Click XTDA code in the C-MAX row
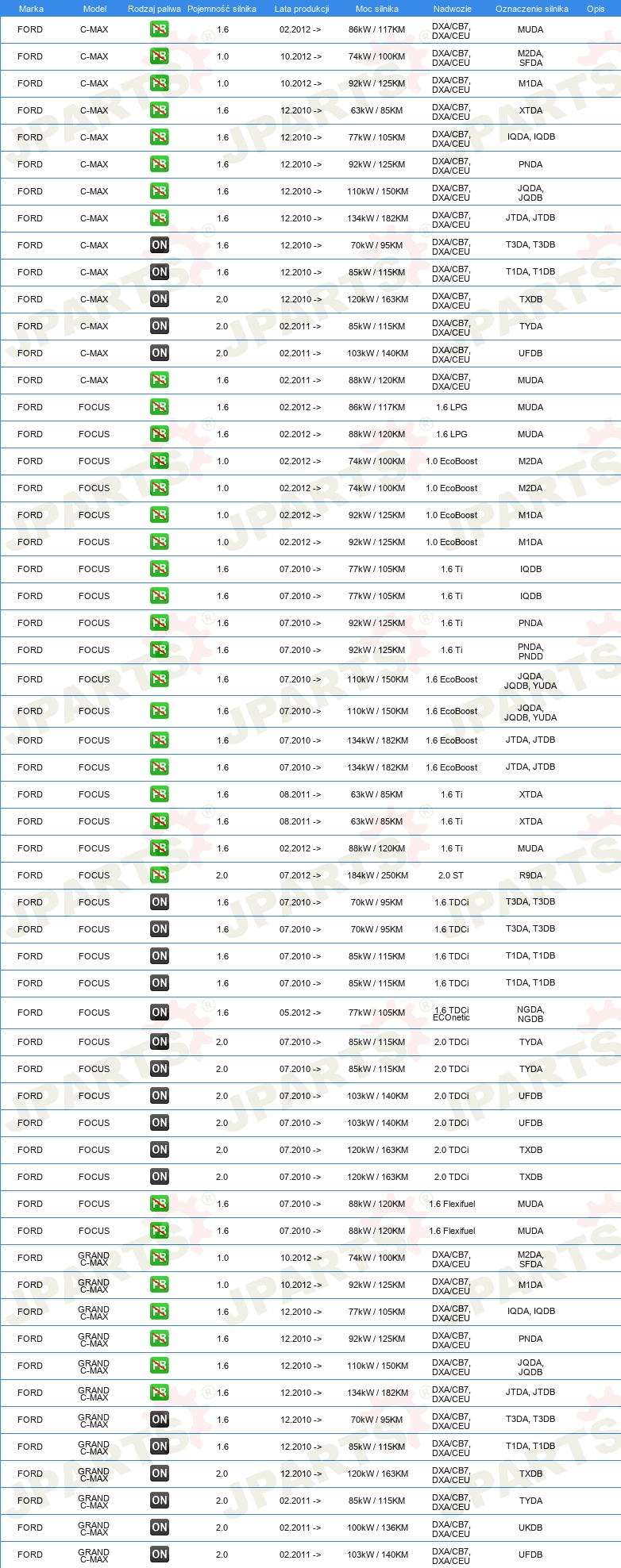The height and width of the screenshot is (1568, 621). click(530, 110)
